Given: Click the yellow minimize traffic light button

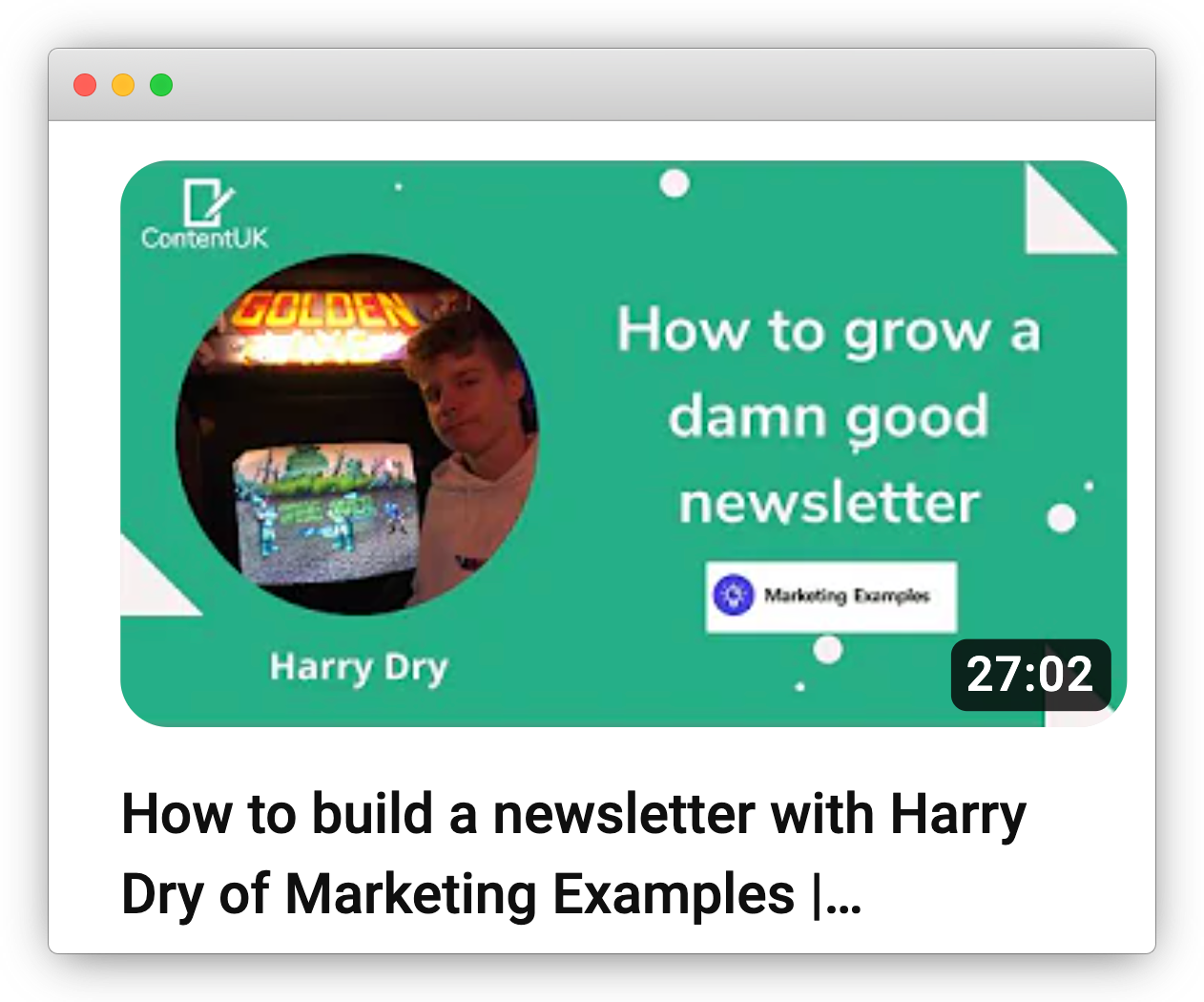Looking at the screenshot, I should pyautogui.click(x=121, y=85).
